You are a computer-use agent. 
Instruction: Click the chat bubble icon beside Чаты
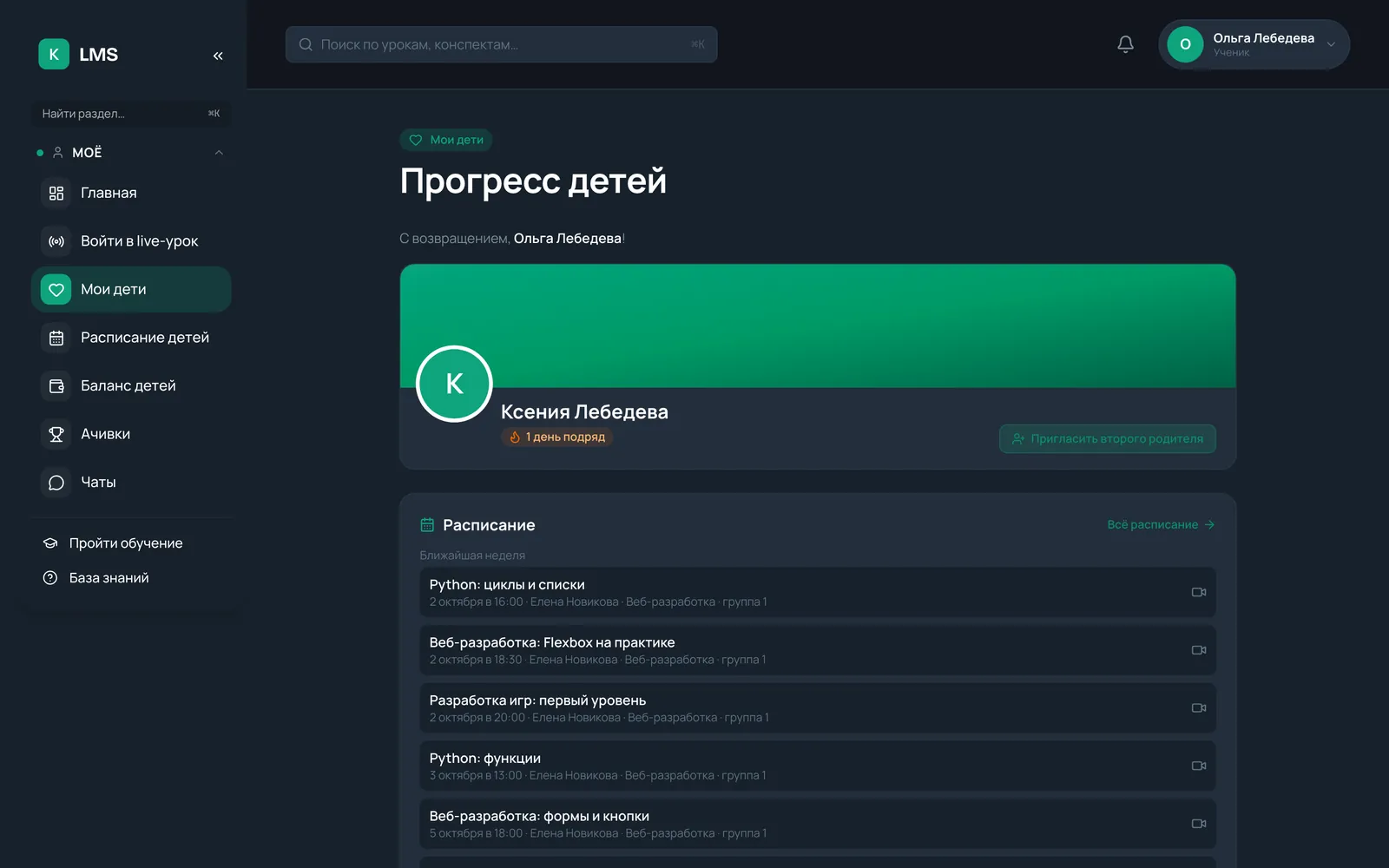tap(56, 482)
